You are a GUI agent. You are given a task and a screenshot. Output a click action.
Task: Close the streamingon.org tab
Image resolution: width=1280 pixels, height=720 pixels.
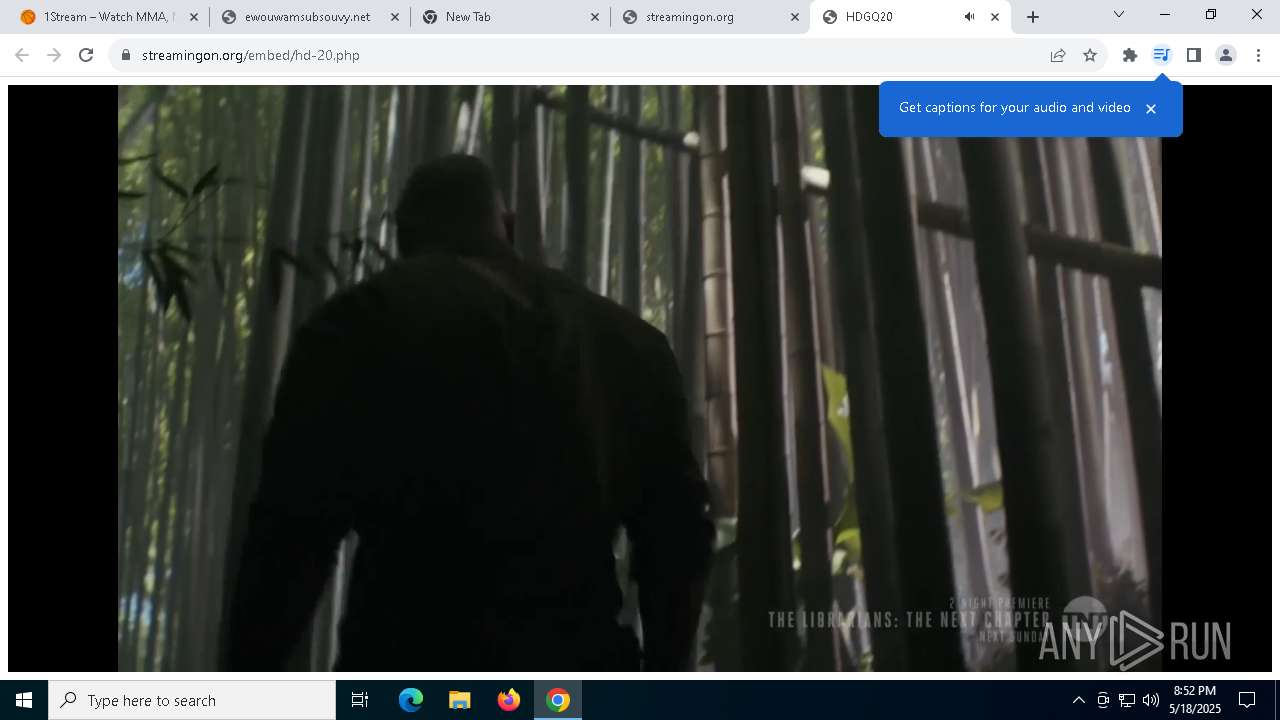(795, 17)
